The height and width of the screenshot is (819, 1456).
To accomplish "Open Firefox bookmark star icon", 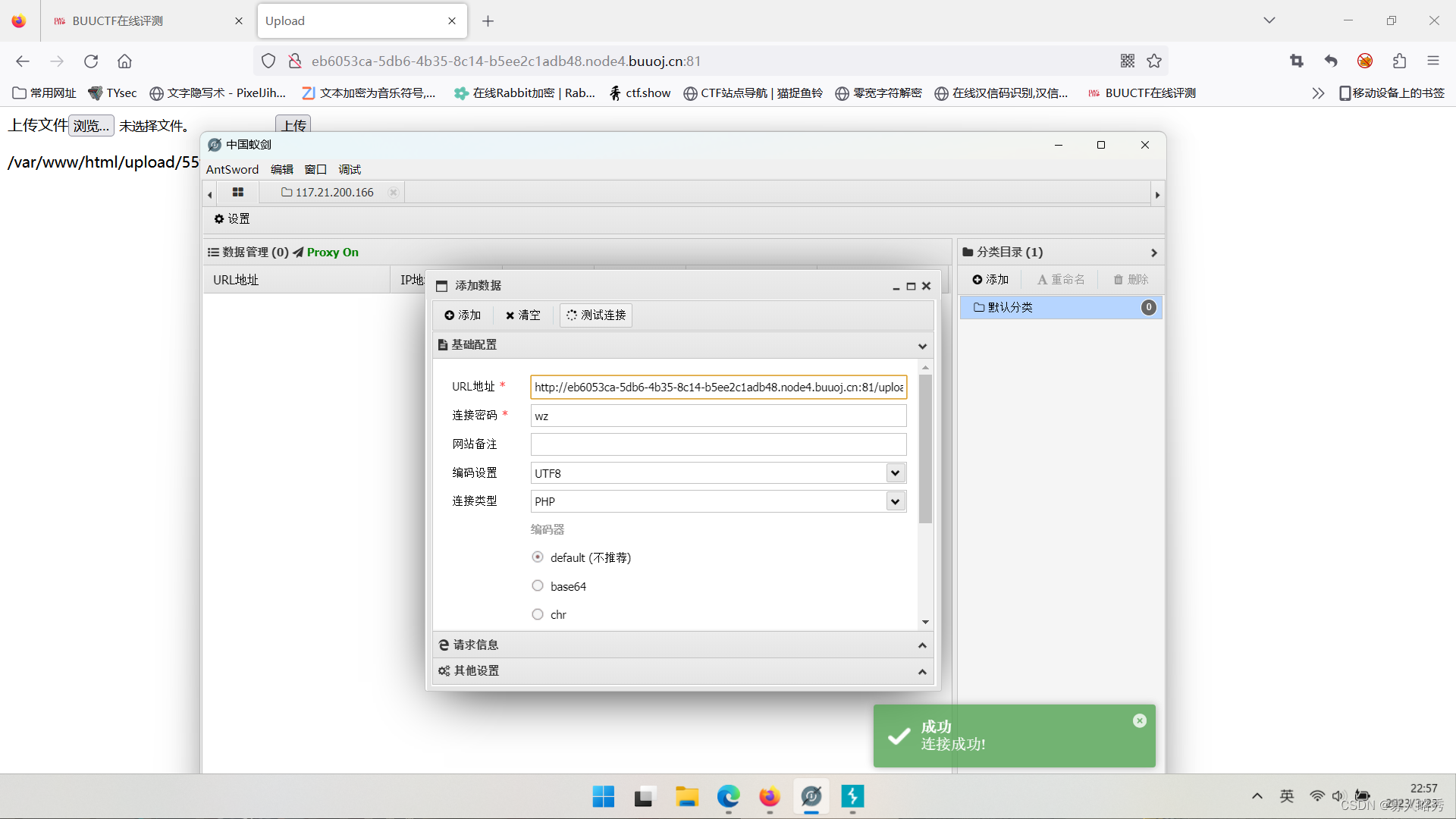I will click(1154, 61).
